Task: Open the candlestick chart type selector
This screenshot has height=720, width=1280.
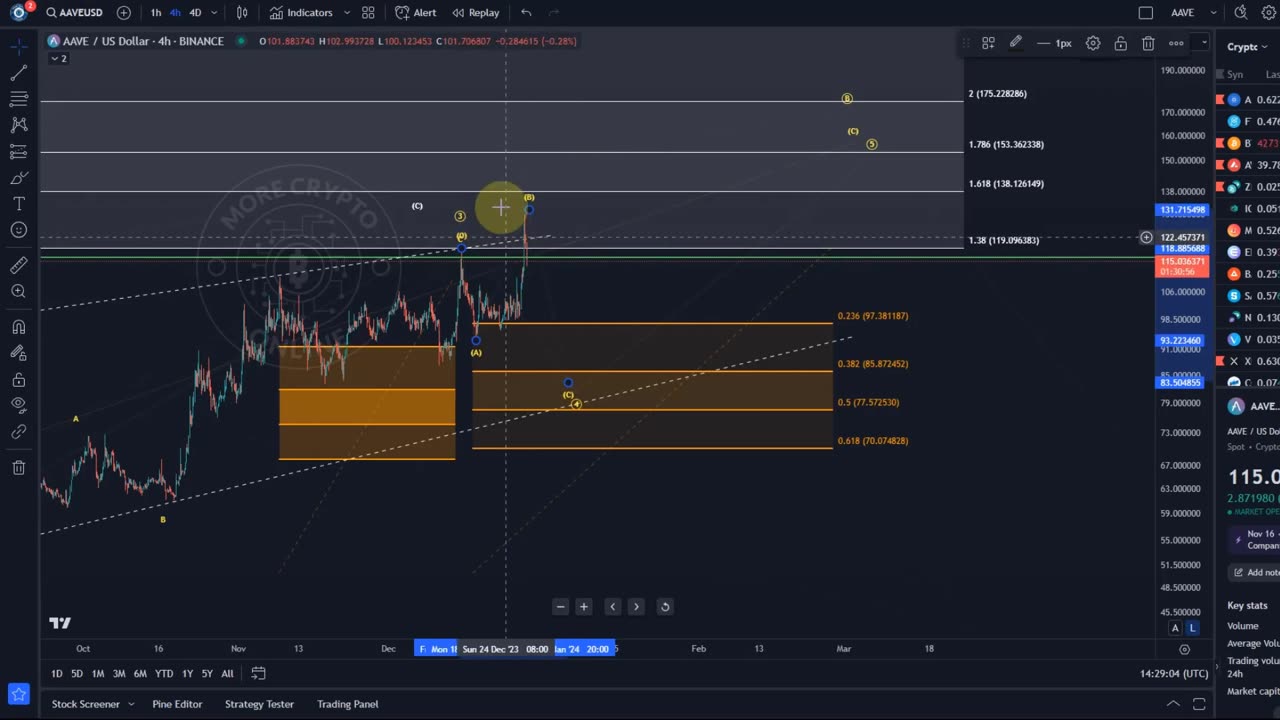Action: coord(242,13)
